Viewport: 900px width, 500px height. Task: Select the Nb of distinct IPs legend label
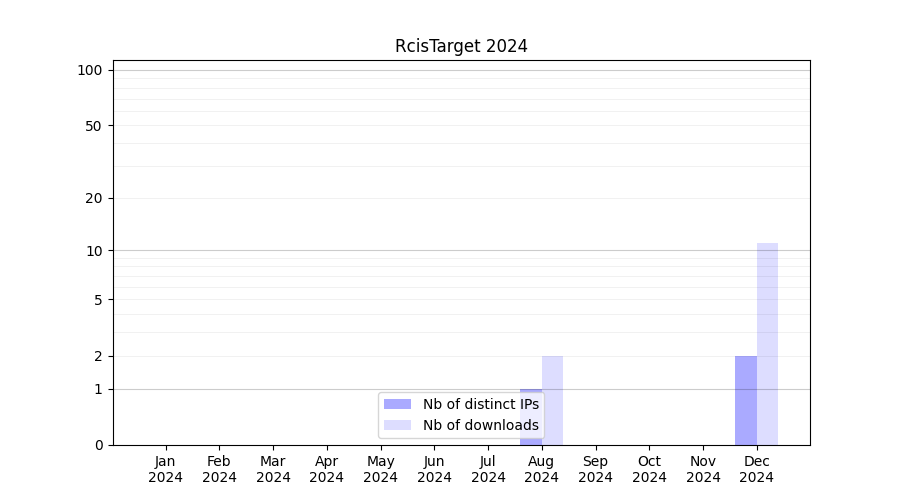pos(480,404)
